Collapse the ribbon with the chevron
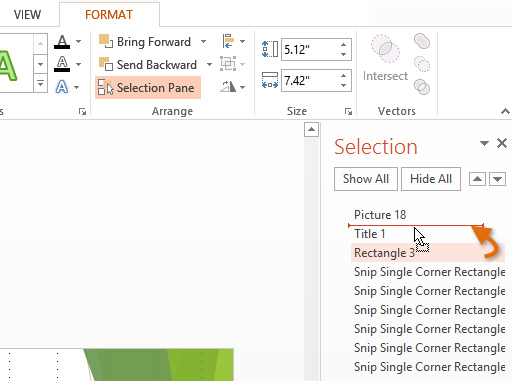The height and width of the screenshot is (381, 512). coord(505,111)
